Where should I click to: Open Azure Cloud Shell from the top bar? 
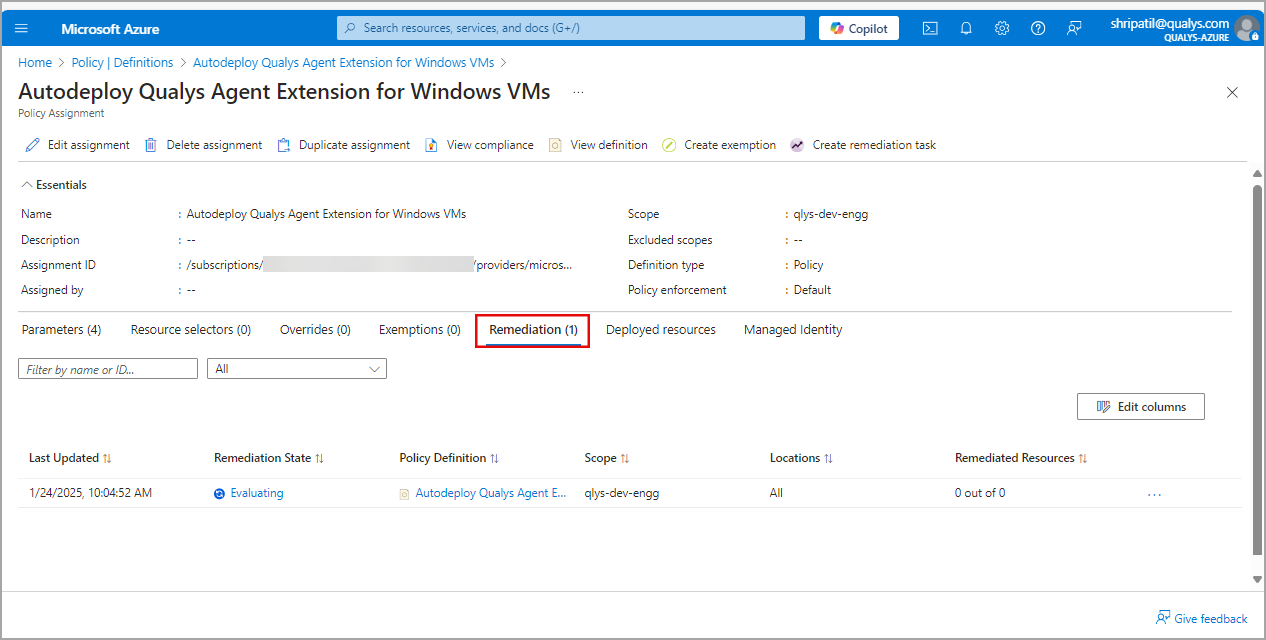[x=930, y=28]
